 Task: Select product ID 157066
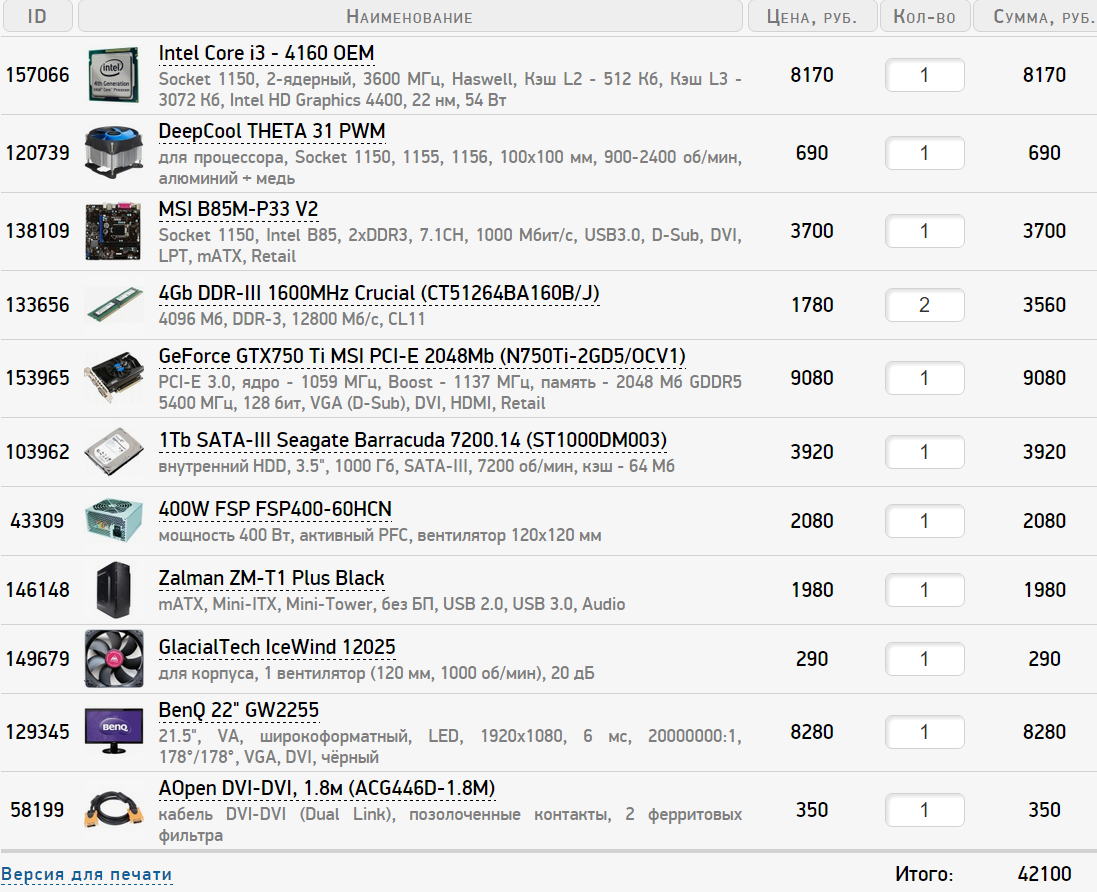click(x=38, y=75)
